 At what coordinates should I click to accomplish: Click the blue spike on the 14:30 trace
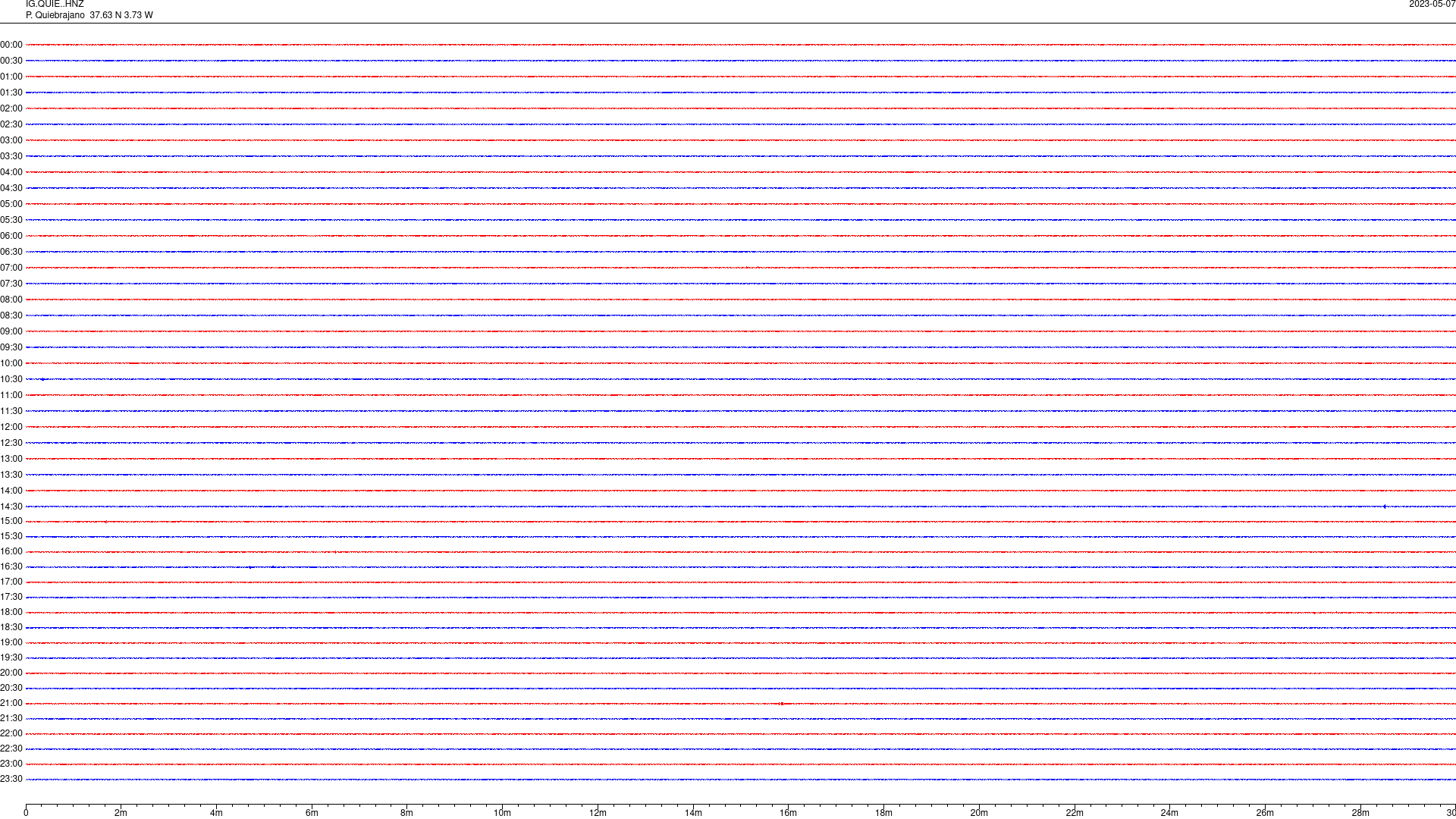click(1385, 507)
